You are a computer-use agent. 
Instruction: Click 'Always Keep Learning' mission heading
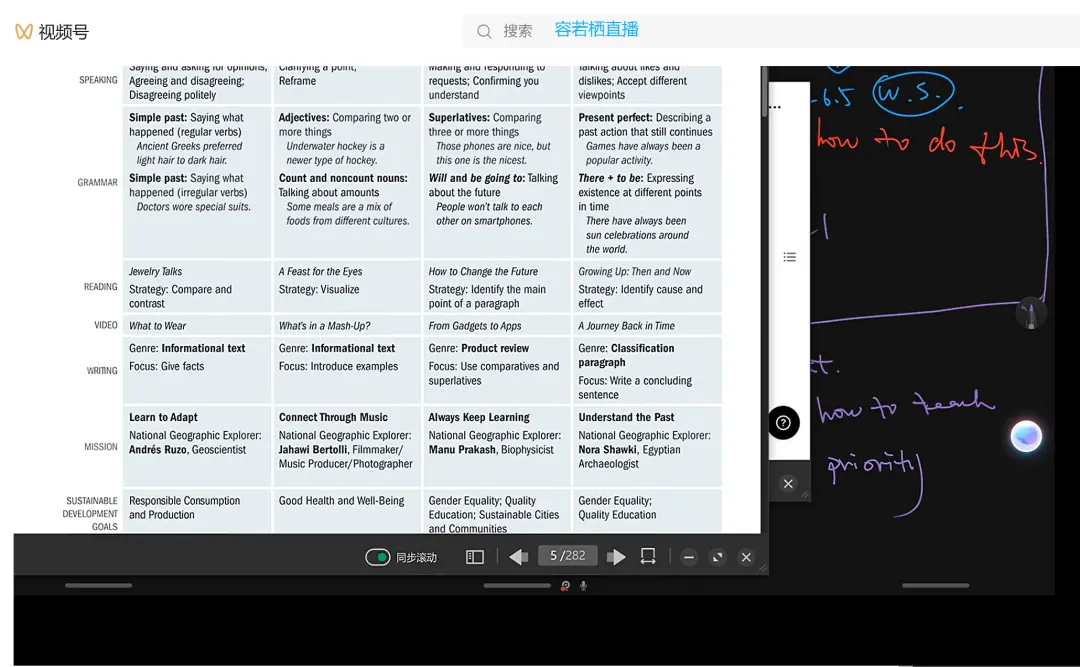click(x=479, y=417)
